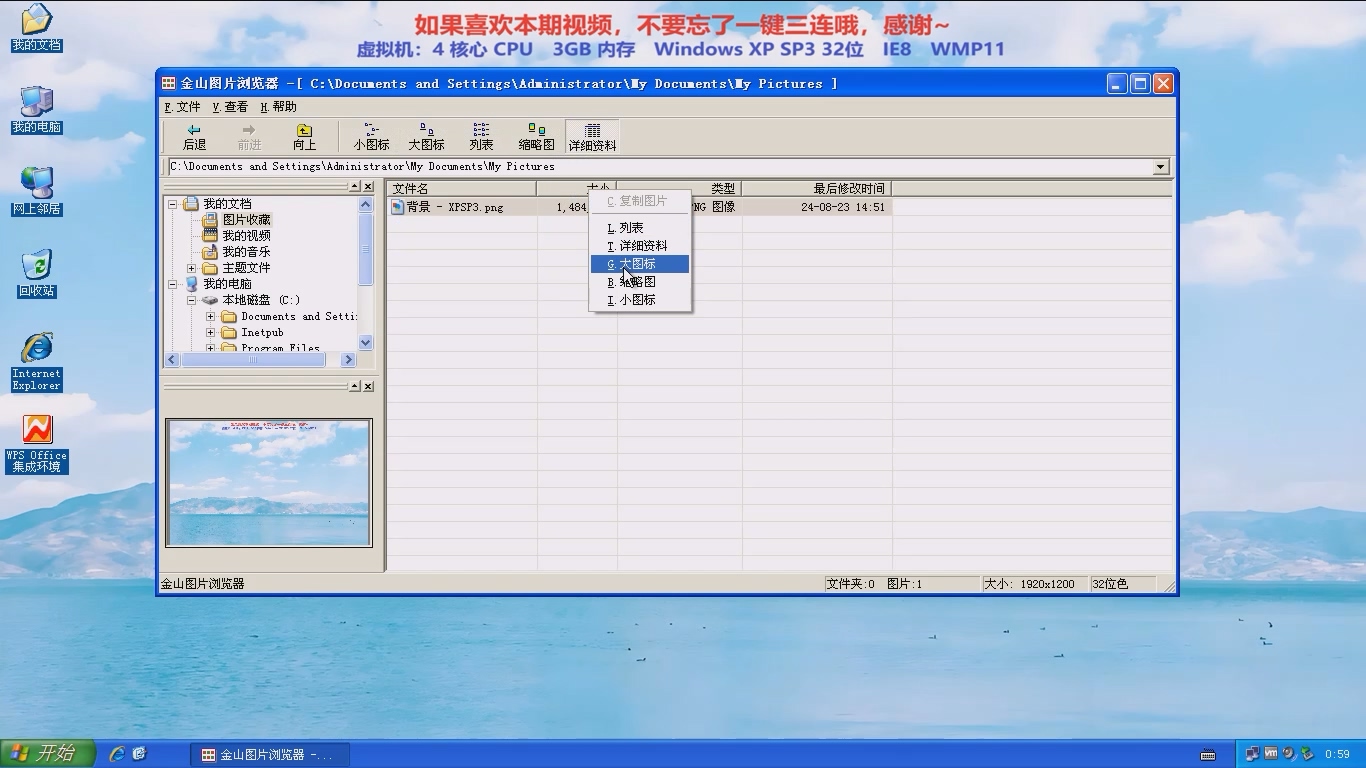
Task: Launch Internet Explorer from quick launch bar
Action: [117, 754]
